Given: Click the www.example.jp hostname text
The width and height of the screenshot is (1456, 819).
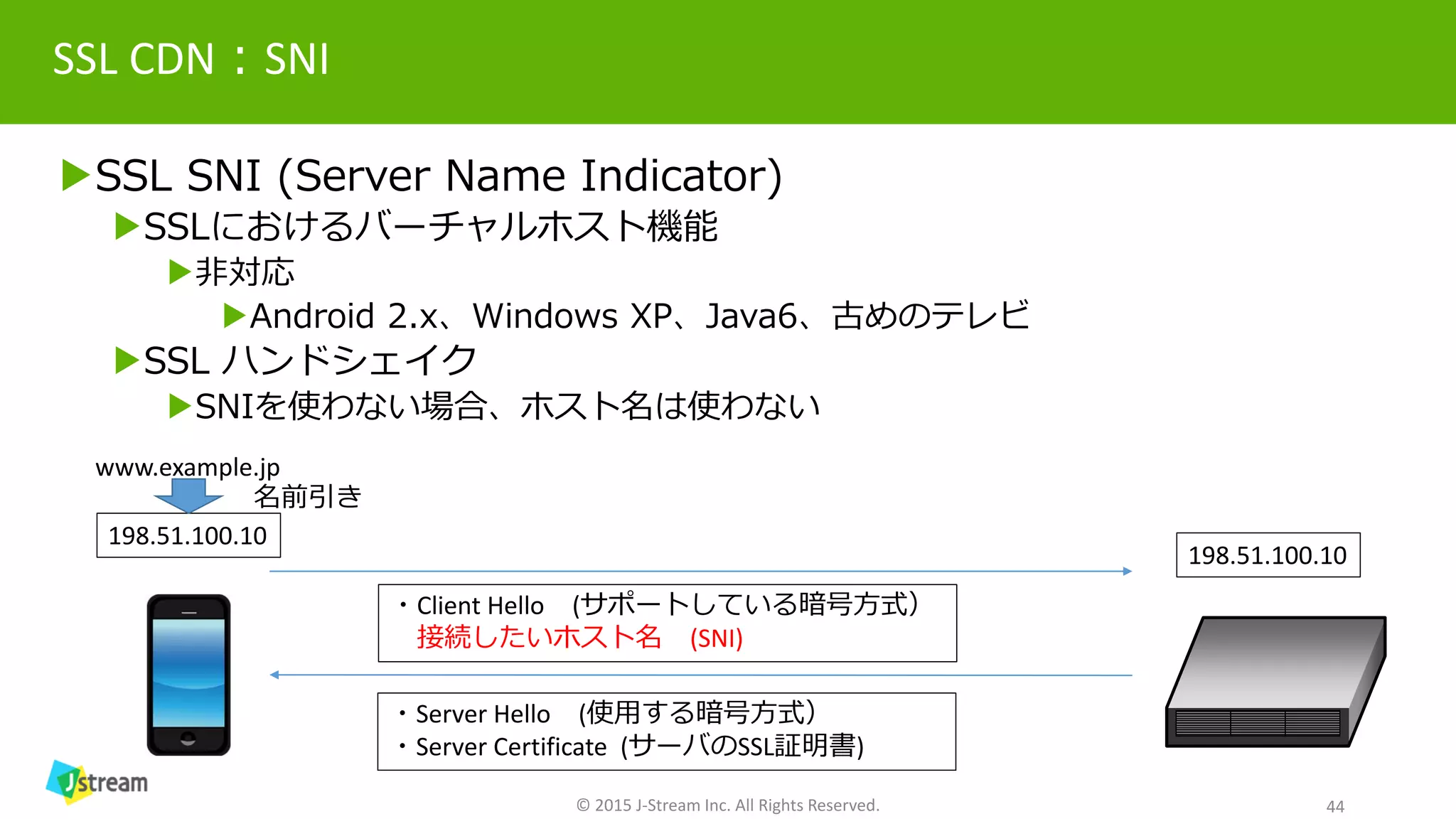Looking at the screenshot, I should pyautogui.click(x=188, y=467).
